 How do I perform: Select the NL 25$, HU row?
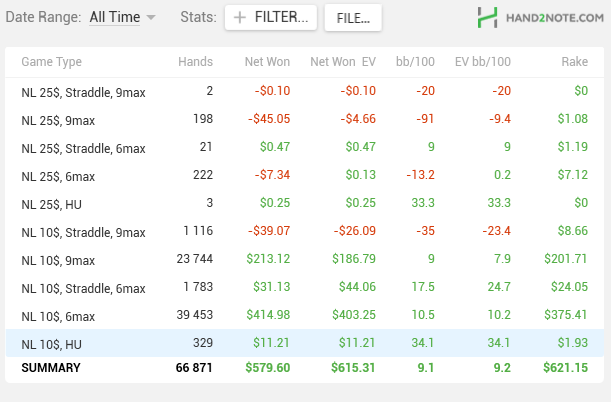305,204
